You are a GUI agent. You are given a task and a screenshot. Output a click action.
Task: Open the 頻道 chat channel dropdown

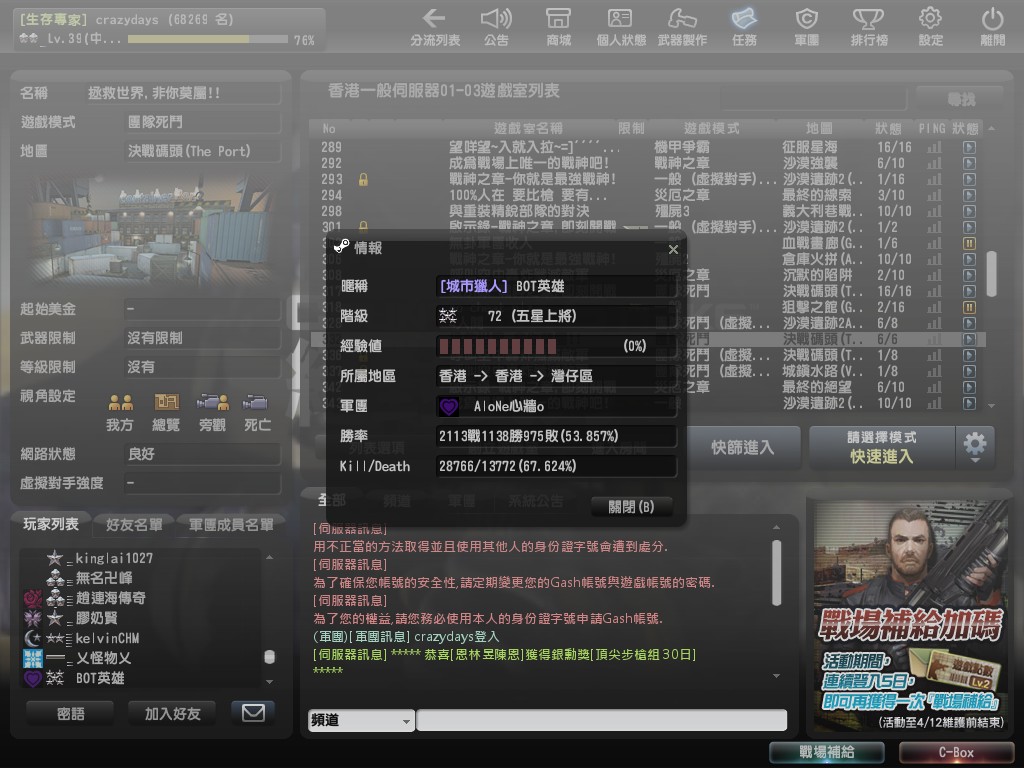pos(361,721)
